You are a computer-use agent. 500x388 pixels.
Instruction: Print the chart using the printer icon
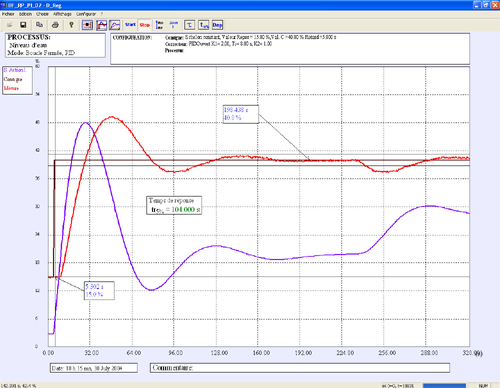(55, 25)
